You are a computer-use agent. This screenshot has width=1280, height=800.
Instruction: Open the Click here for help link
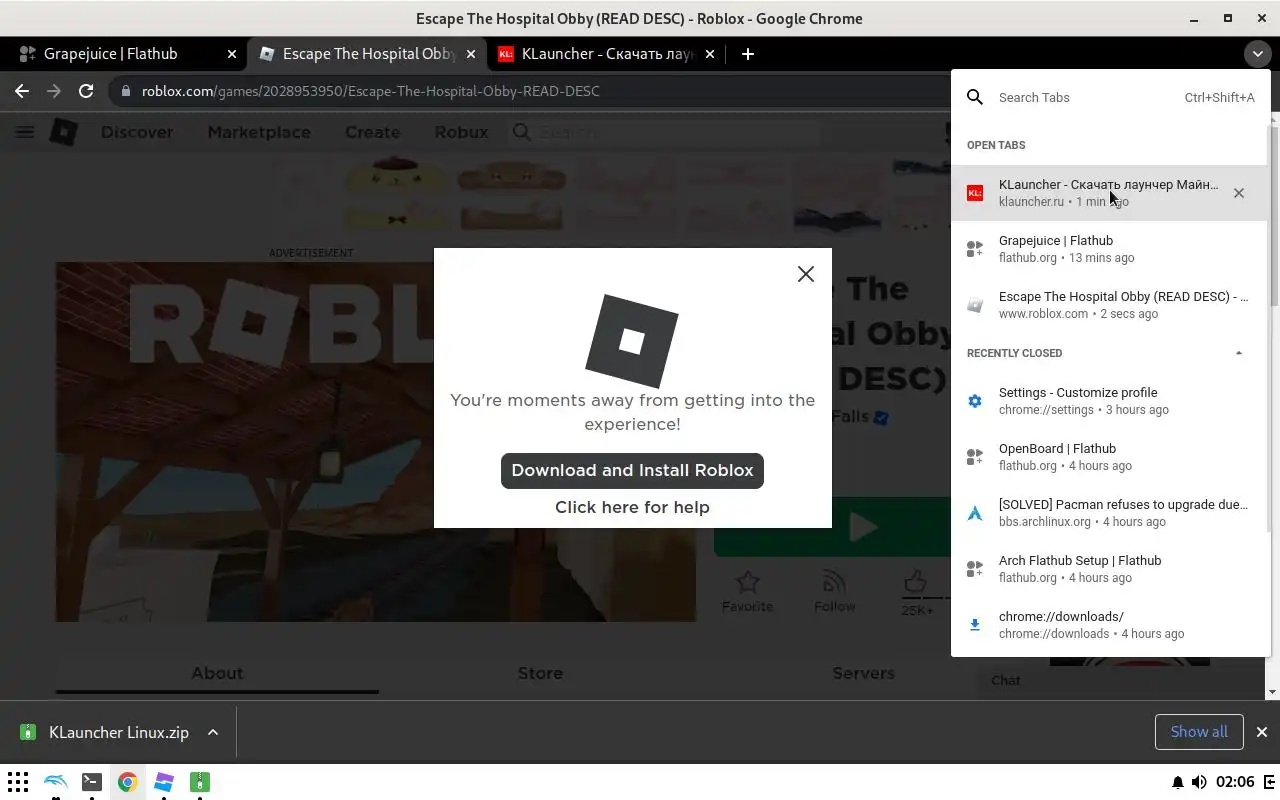point(632,507)
